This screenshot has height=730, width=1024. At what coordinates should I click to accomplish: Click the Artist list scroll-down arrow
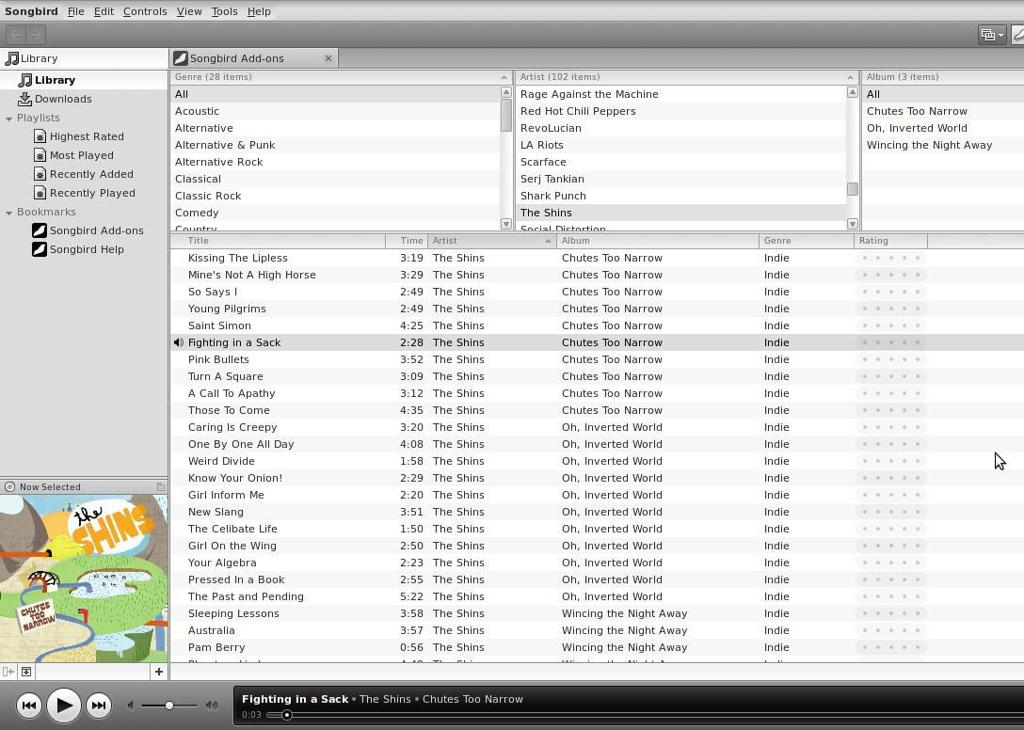click(852, 224)
